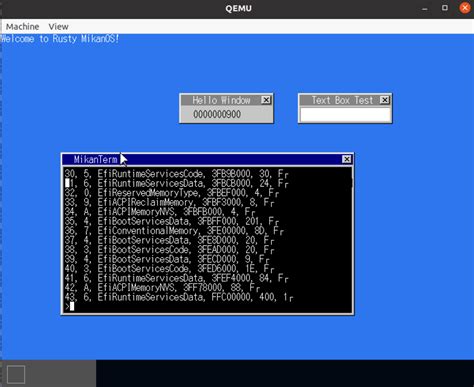Click terminal row 35 EfiBootServicesData
Image resolution: width=474 pixels, height=387 pixels.
tap(172, 221)
